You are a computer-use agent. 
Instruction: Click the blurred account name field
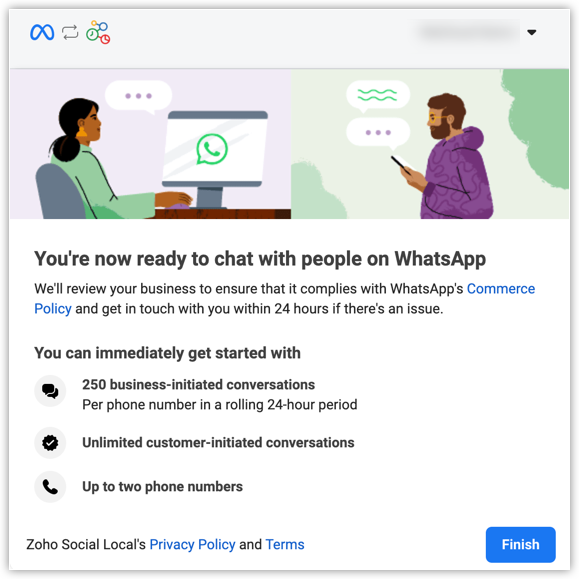tap(469, 32)
